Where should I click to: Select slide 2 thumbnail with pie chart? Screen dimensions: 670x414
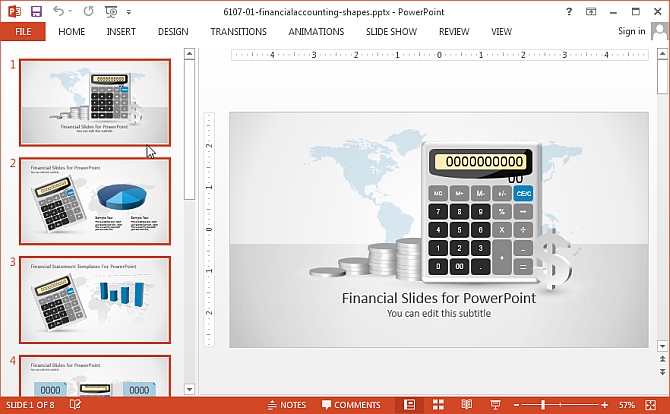95,201
